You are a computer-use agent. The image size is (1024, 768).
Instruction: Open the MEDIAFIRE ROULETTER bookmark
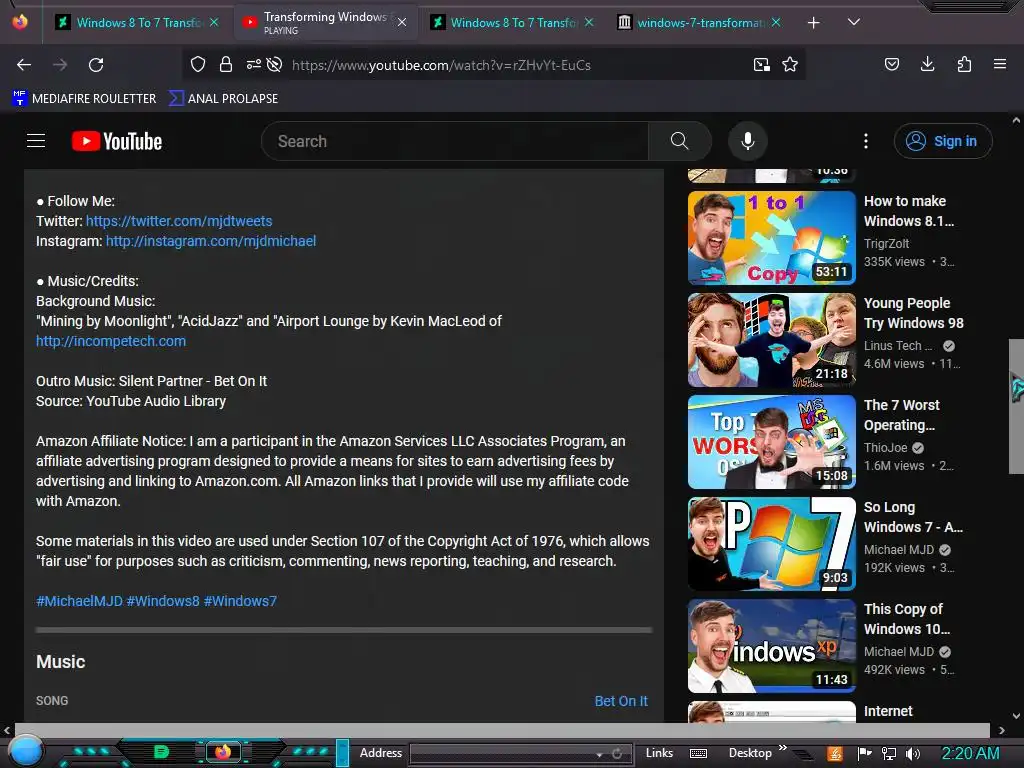[84, 99]
